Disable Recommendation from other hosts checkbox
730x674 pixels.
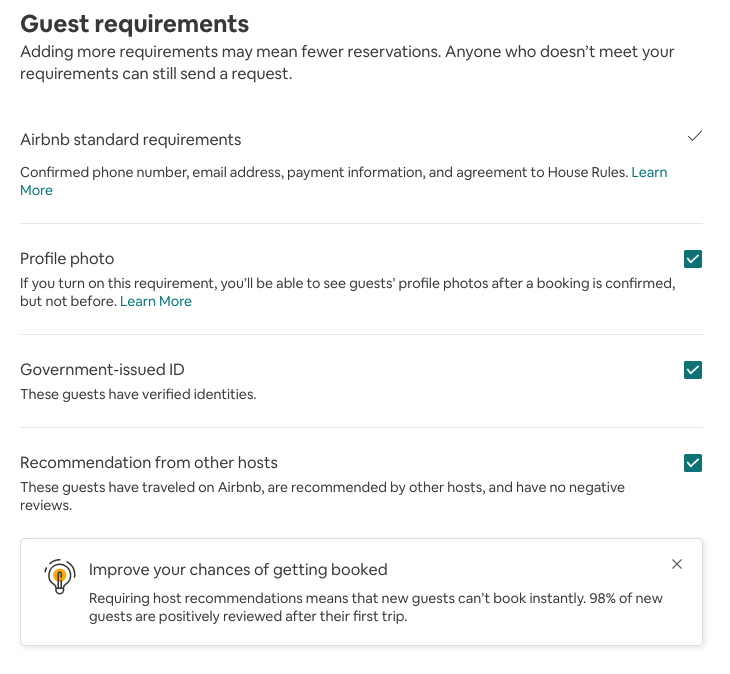pyautogui.click(x=693, y=463)
